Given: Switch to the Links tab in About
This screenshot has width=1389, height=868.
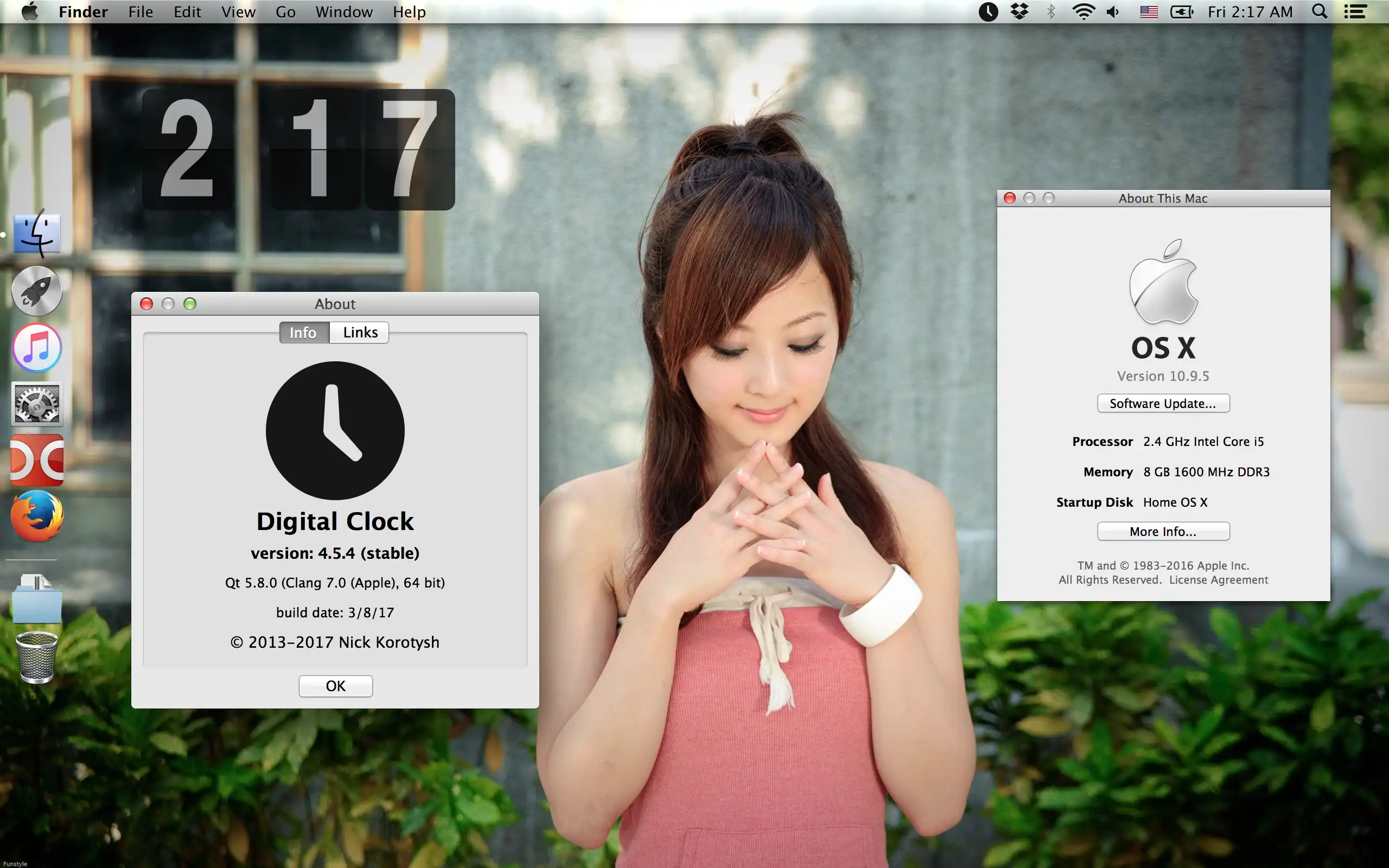Looking at the screenshot, I should (359, 331).
